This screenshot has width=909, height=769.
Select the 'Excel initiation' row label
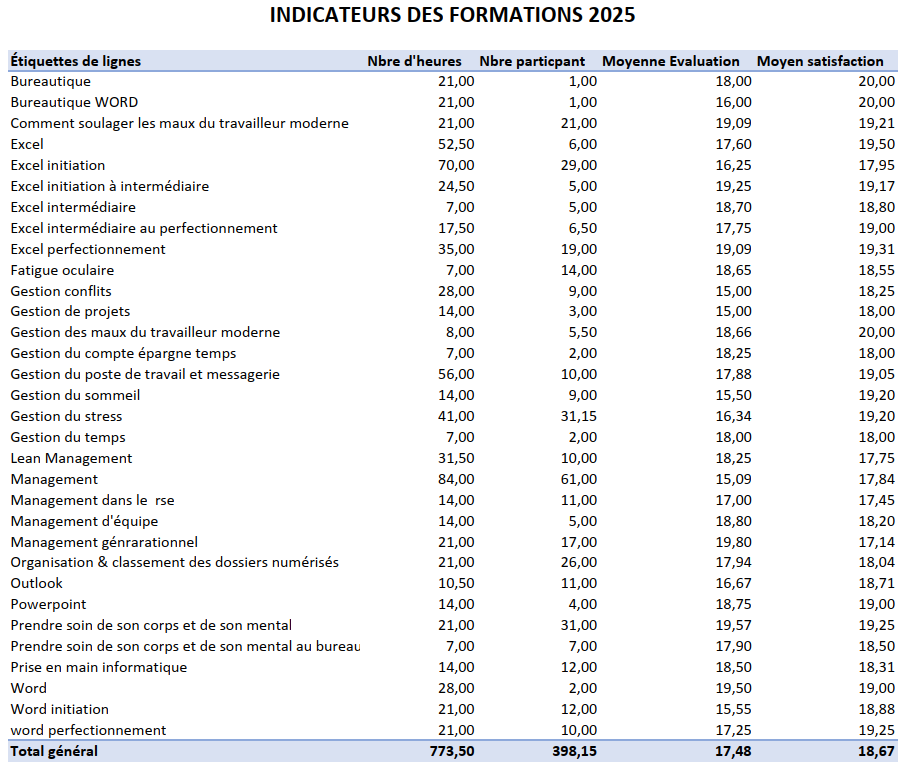[58, 165]
